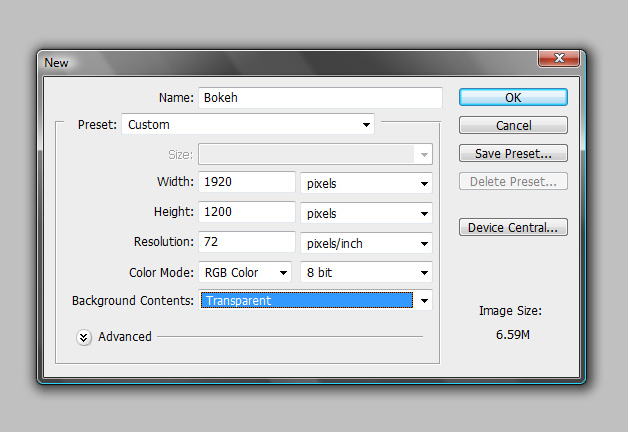Open the Height units pixels dropdown
The image size is (628, 432).
coord(366,213)
